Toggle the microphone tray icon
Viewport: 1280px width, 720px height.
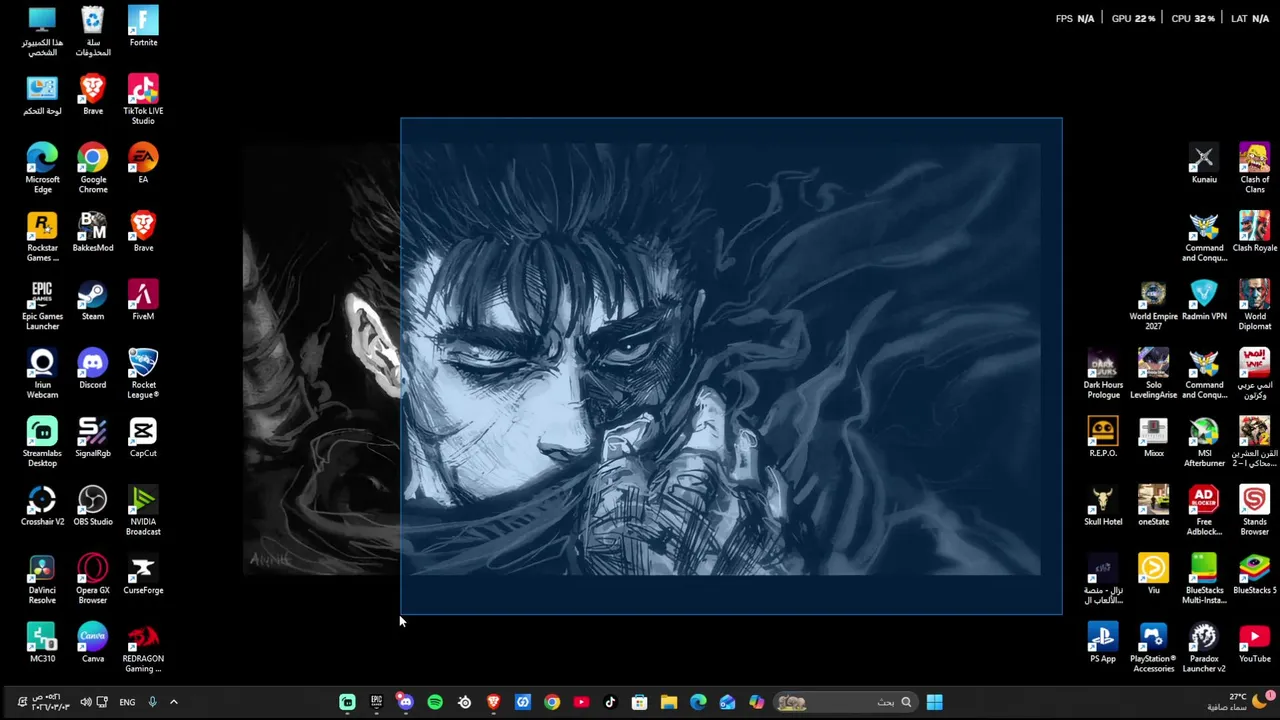coord(152,702)
